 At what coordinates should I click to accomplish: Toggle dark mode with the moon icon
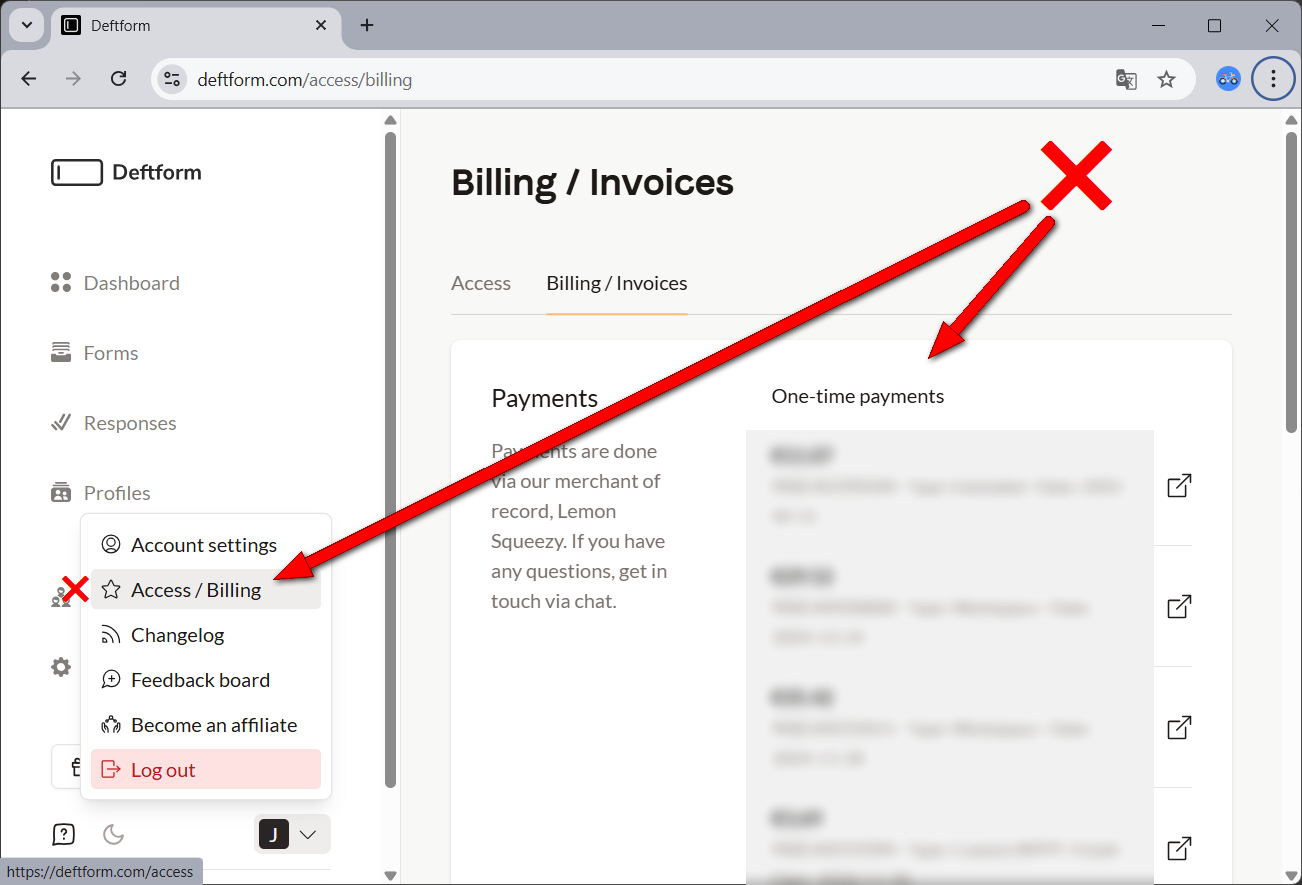tap(114, 834)
